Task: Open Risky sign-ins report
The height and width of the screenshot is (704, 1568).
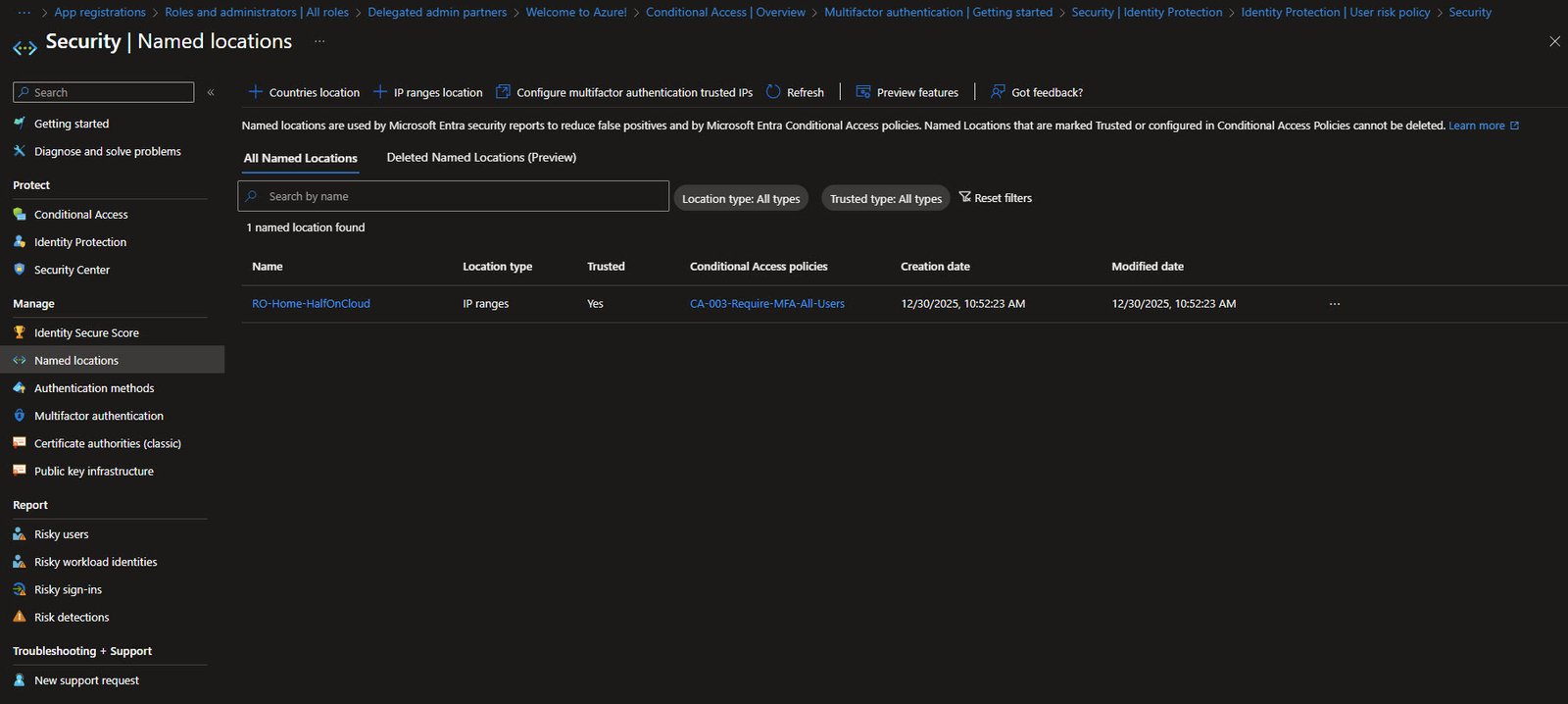Action: point(68,589)
